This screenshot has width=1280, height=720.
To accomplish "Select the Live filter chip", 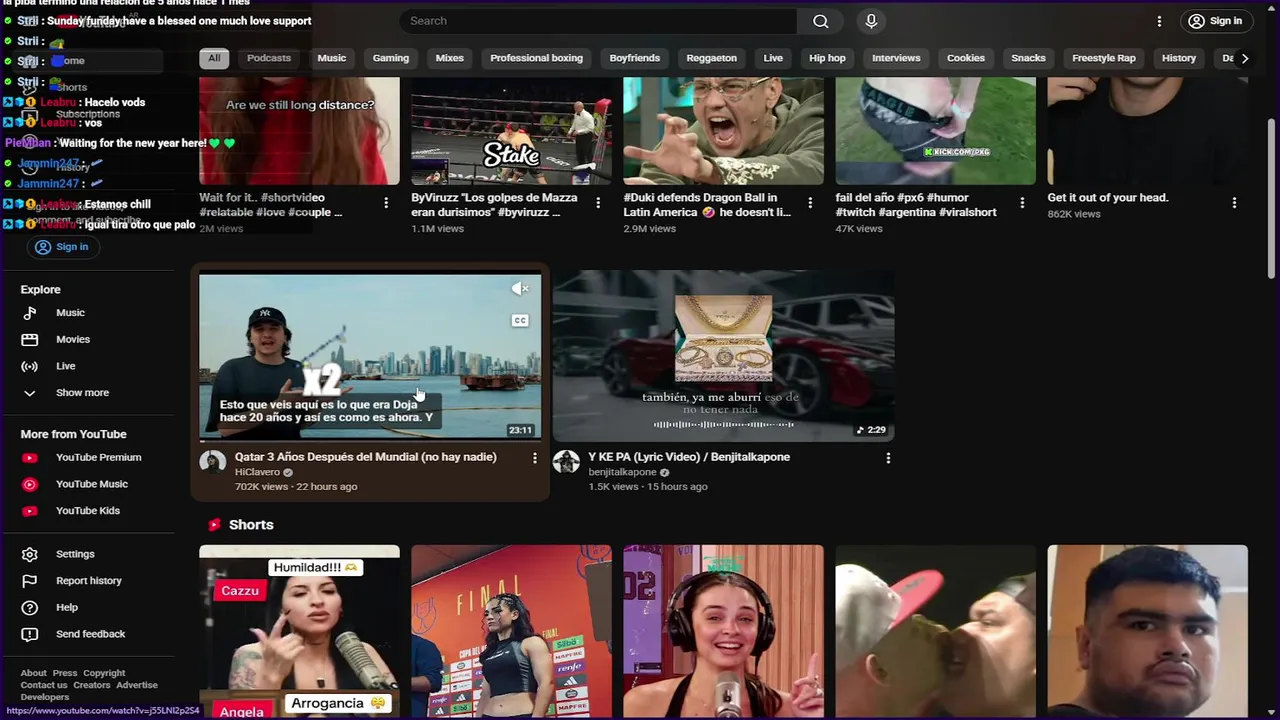I will 773,58.
